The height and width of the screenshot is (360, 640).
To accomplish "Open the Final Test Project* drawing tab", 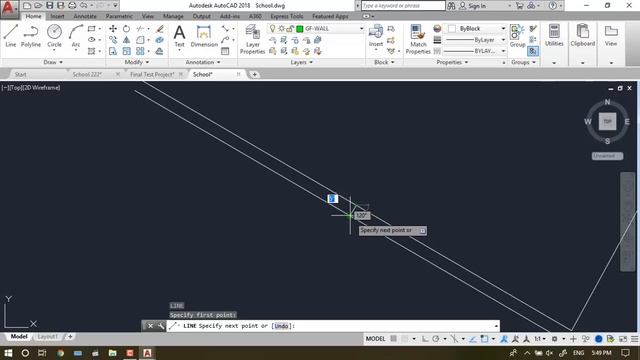I will point(152,74).
